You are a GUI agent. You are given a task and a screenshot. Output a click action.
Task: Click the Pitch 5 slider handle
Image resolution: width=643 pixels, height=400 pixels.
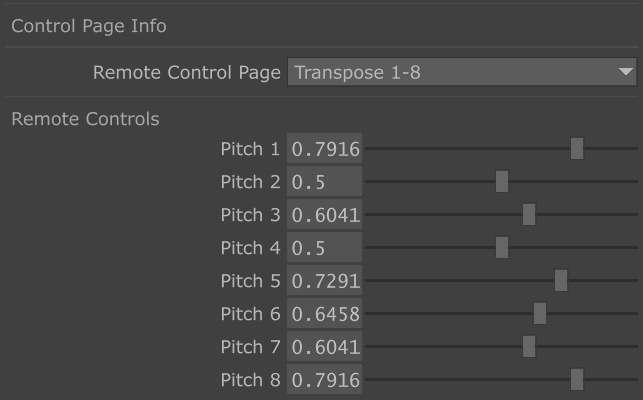point(561,281)
